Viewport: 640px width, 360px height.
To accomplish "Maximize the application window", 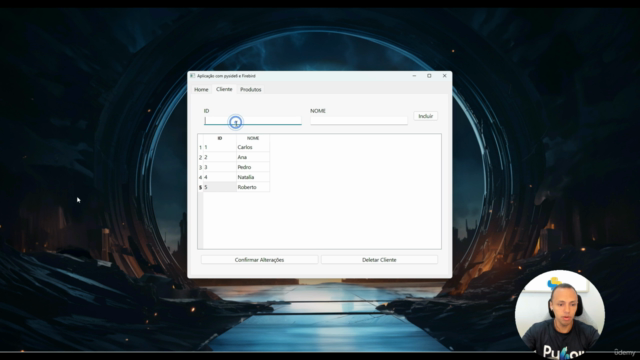I will (429, 76).
